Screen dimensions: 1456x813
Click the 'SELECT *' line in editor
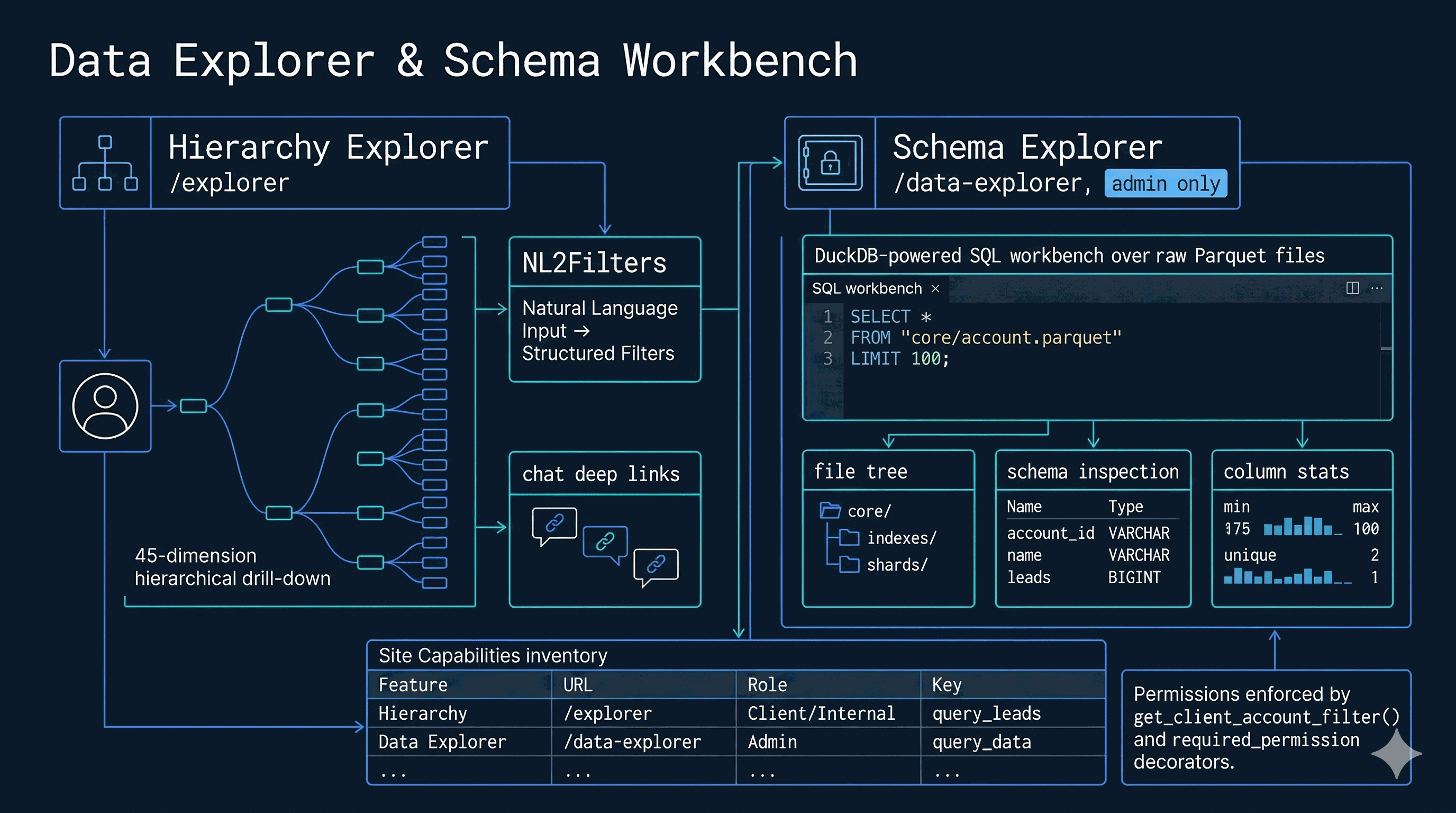(x=890, y=317)
